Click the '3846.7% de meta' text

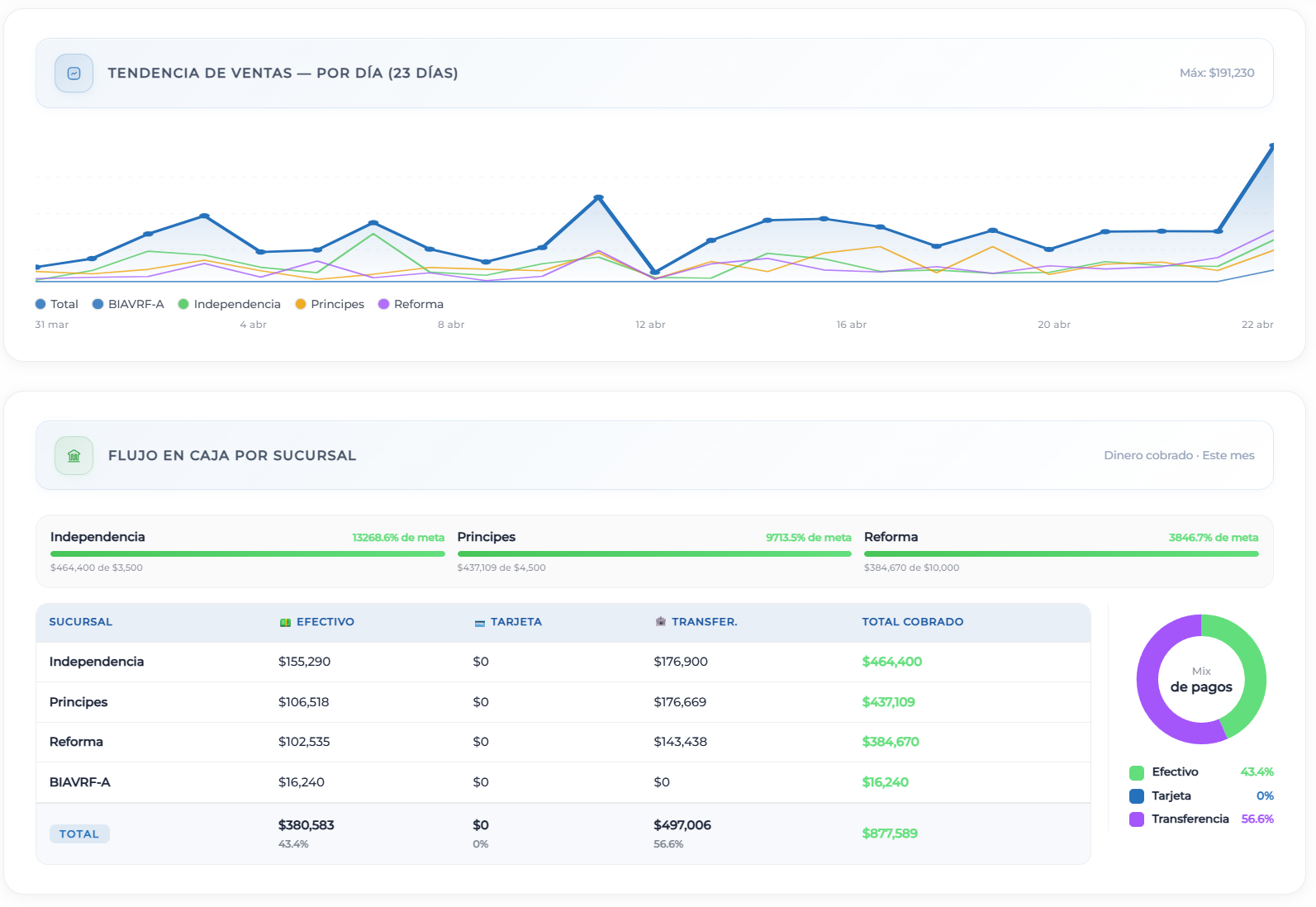point(1214,538)
